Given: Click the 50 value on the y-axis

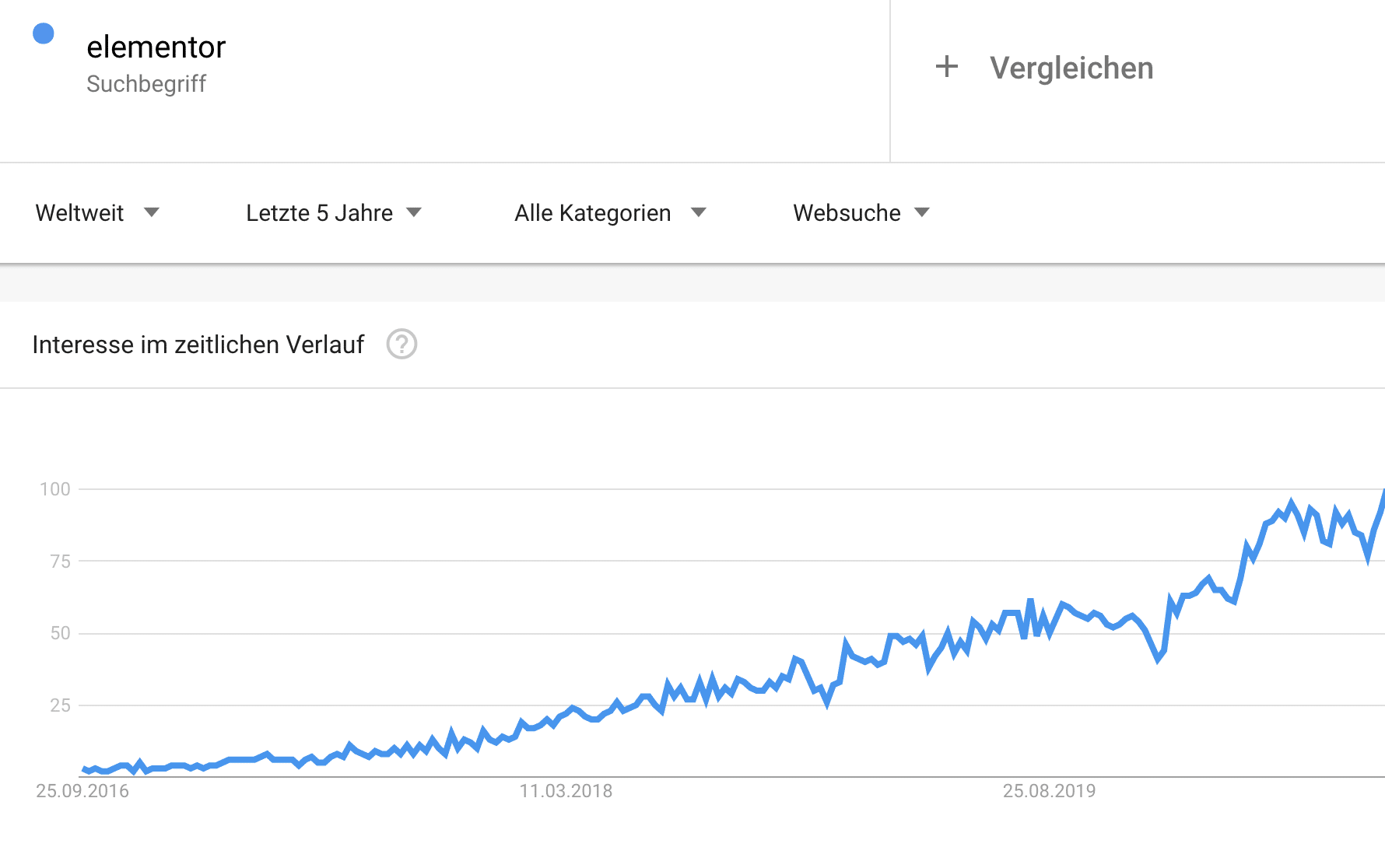Looking at the screenshot, I should tap(60, 633).
